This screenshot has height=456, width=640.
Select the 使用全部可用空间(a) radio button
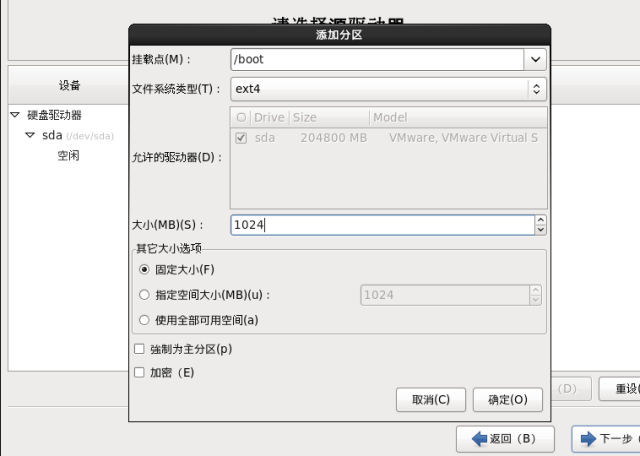[144, 320]
